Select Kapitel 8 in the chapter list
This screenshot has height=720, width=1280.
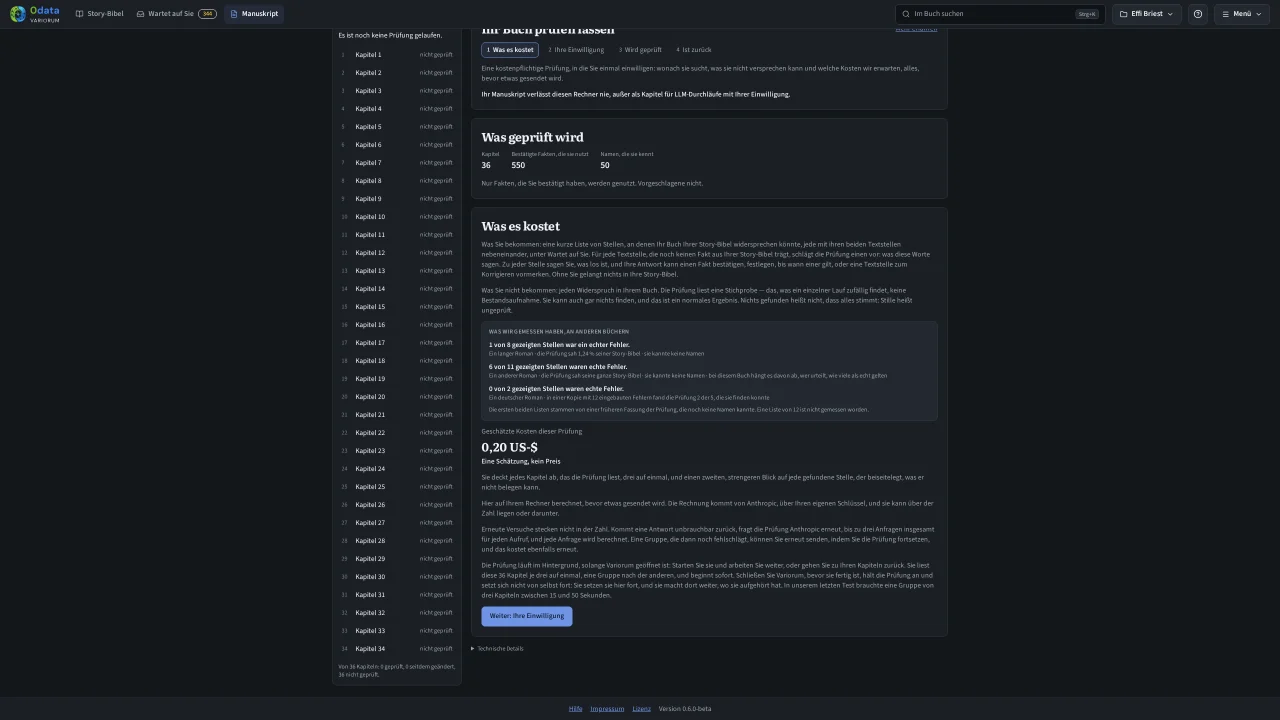pos(397,181)
